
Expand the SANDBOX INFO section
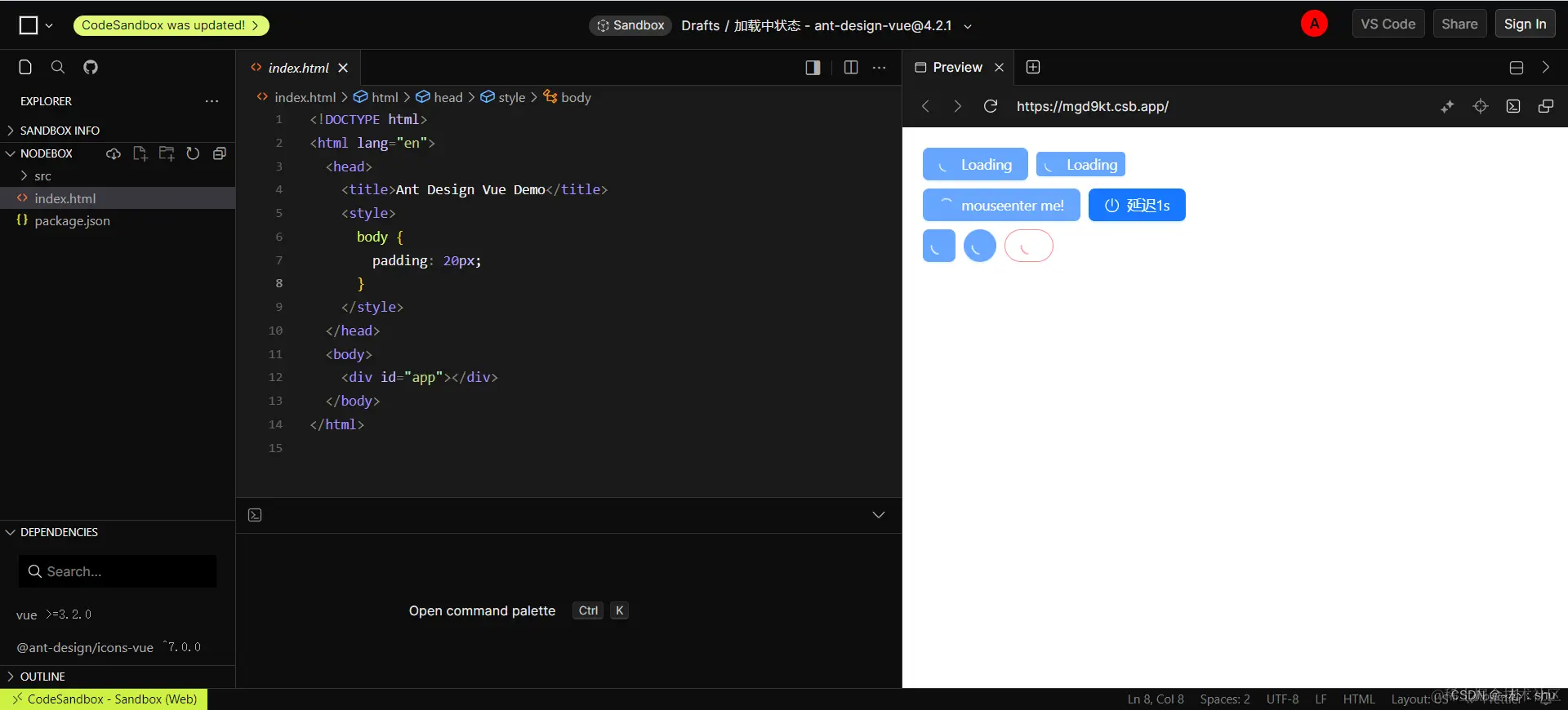[118, 131]
